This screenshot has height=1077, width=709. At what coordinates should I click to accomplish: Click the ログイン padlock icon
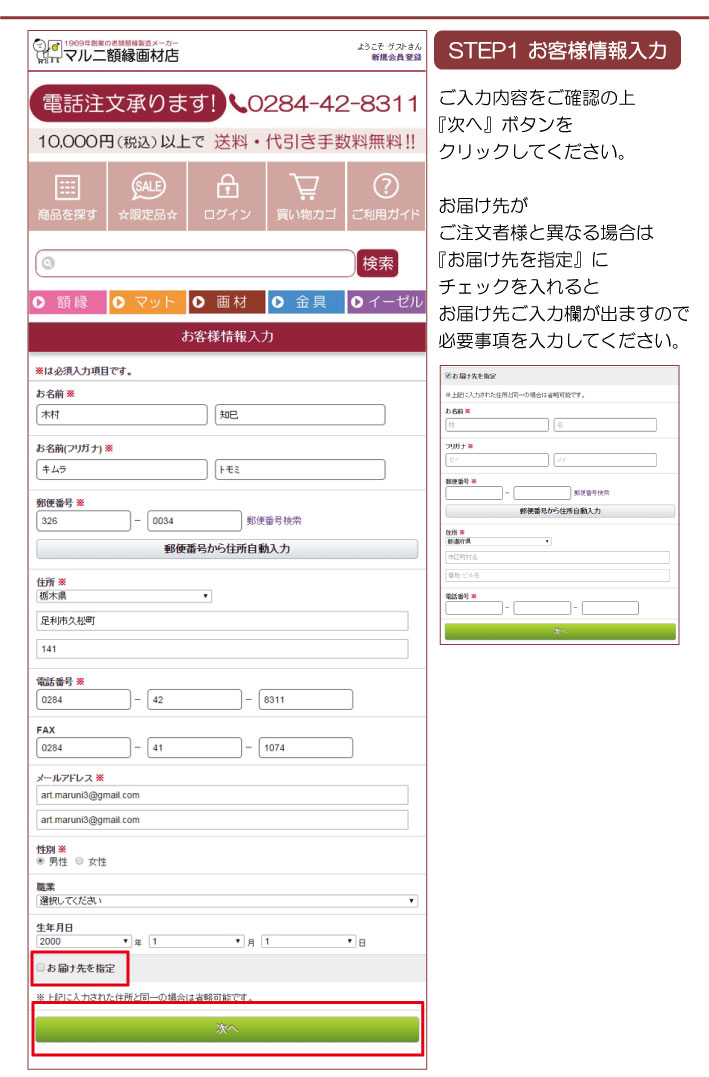tap(227, 187)
